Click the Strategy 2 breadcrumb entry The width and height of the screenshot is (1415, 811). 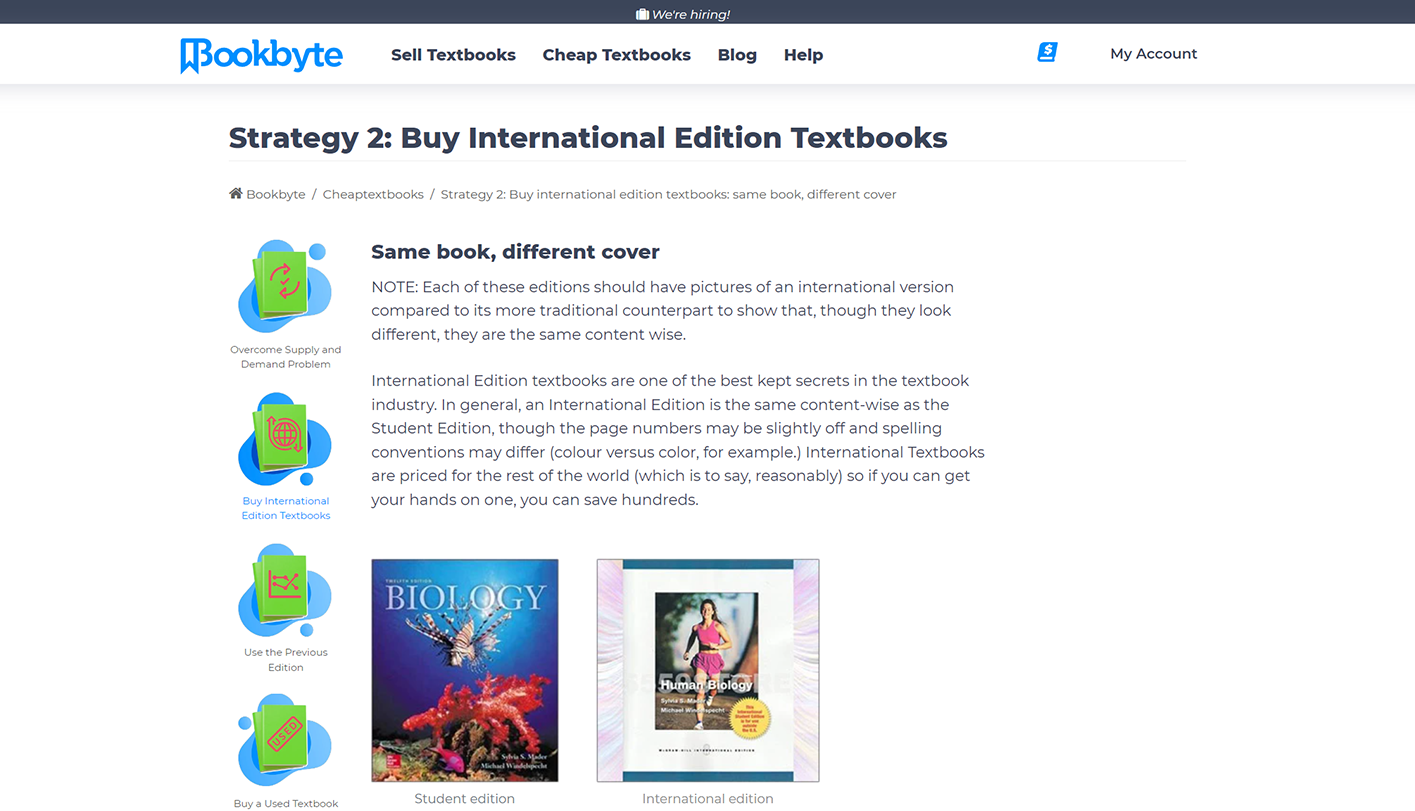click(x=668, y=194)
